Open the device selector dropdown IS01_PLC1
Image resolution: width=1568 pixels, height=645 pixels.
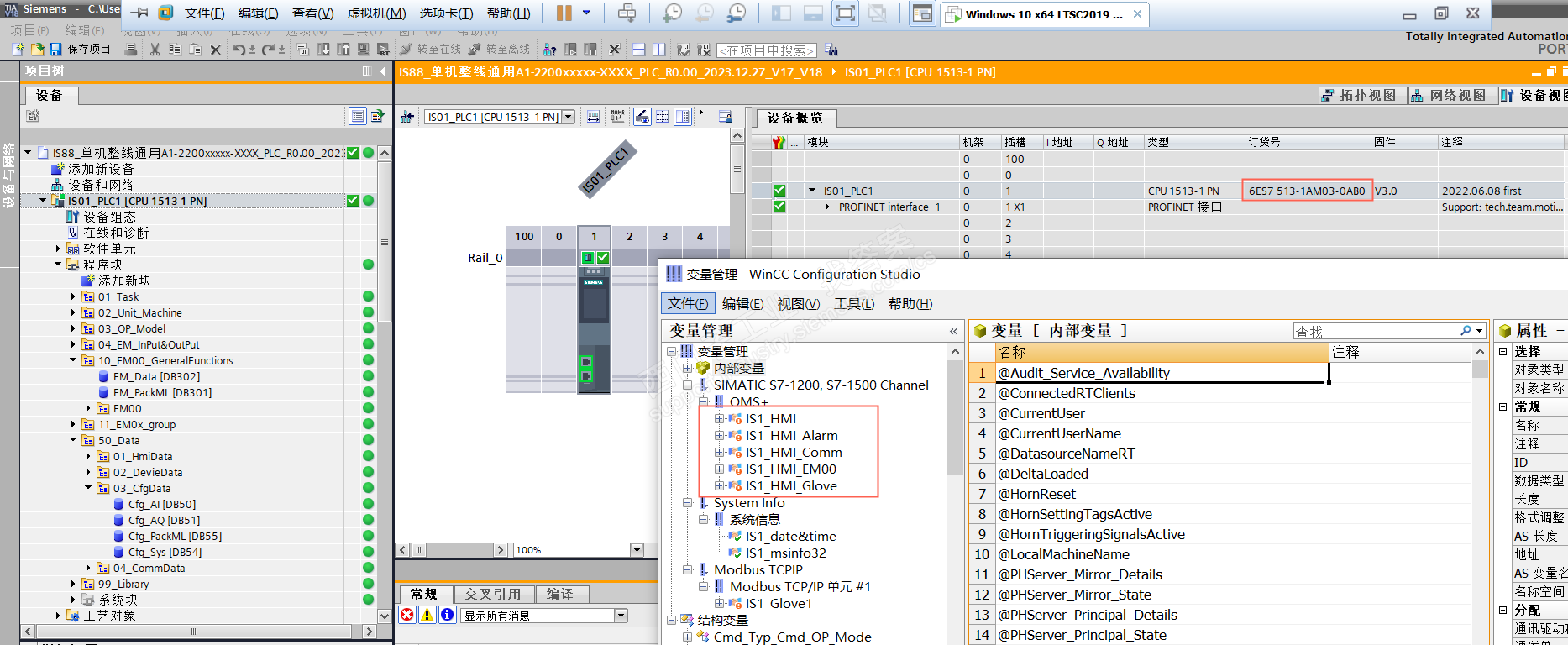point(569,117)
